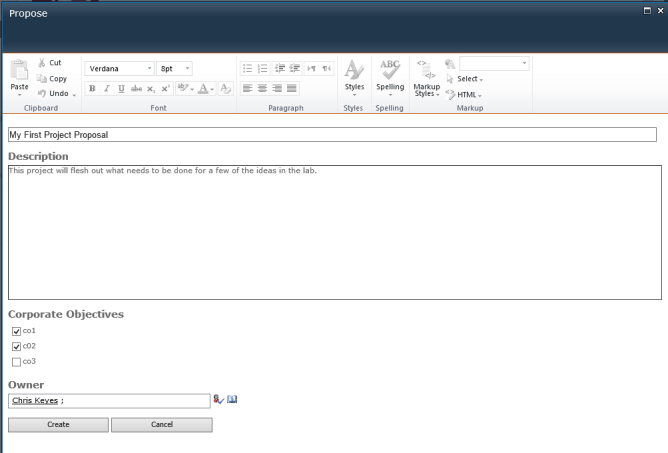Click the bulleted list icon
This screenshot has width=668, height=453.
[247, 69]
